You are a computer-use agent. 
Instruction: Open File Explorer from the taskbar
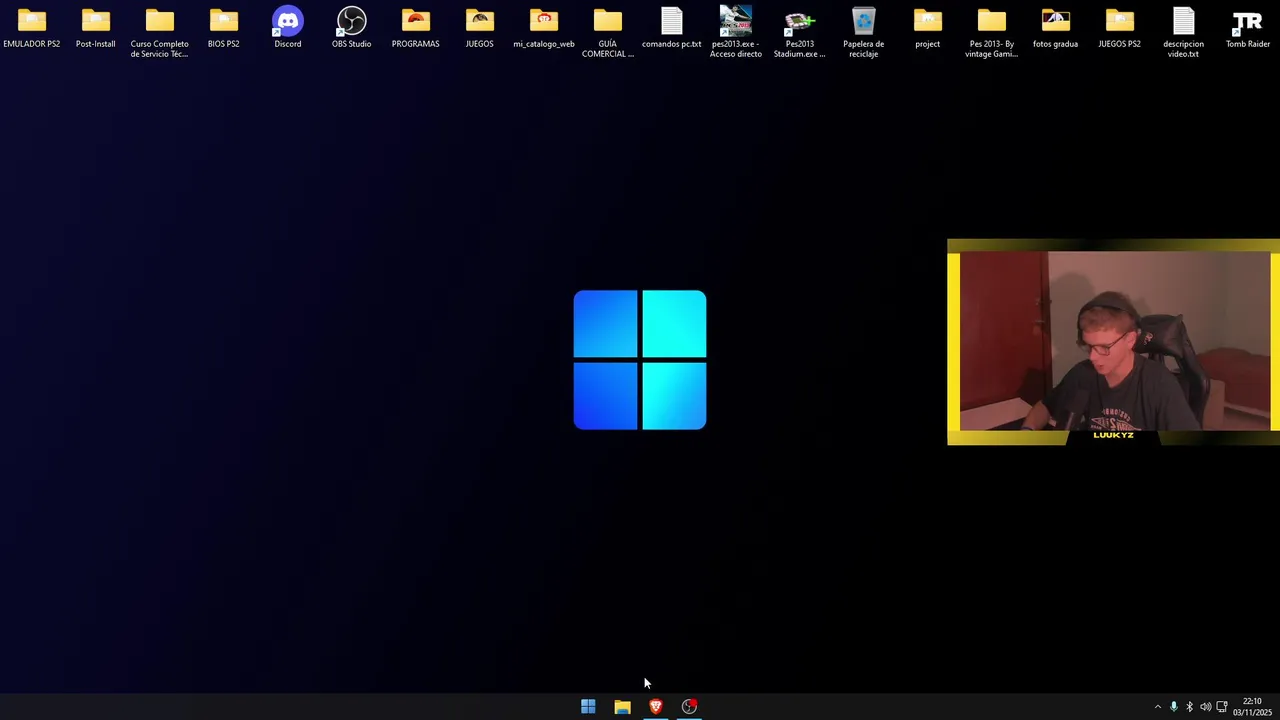click(622, 707)
